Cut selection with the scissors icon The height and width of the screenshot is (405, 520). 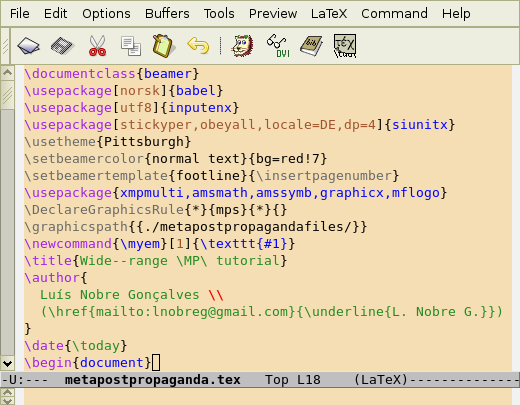[x=97, y=46]
